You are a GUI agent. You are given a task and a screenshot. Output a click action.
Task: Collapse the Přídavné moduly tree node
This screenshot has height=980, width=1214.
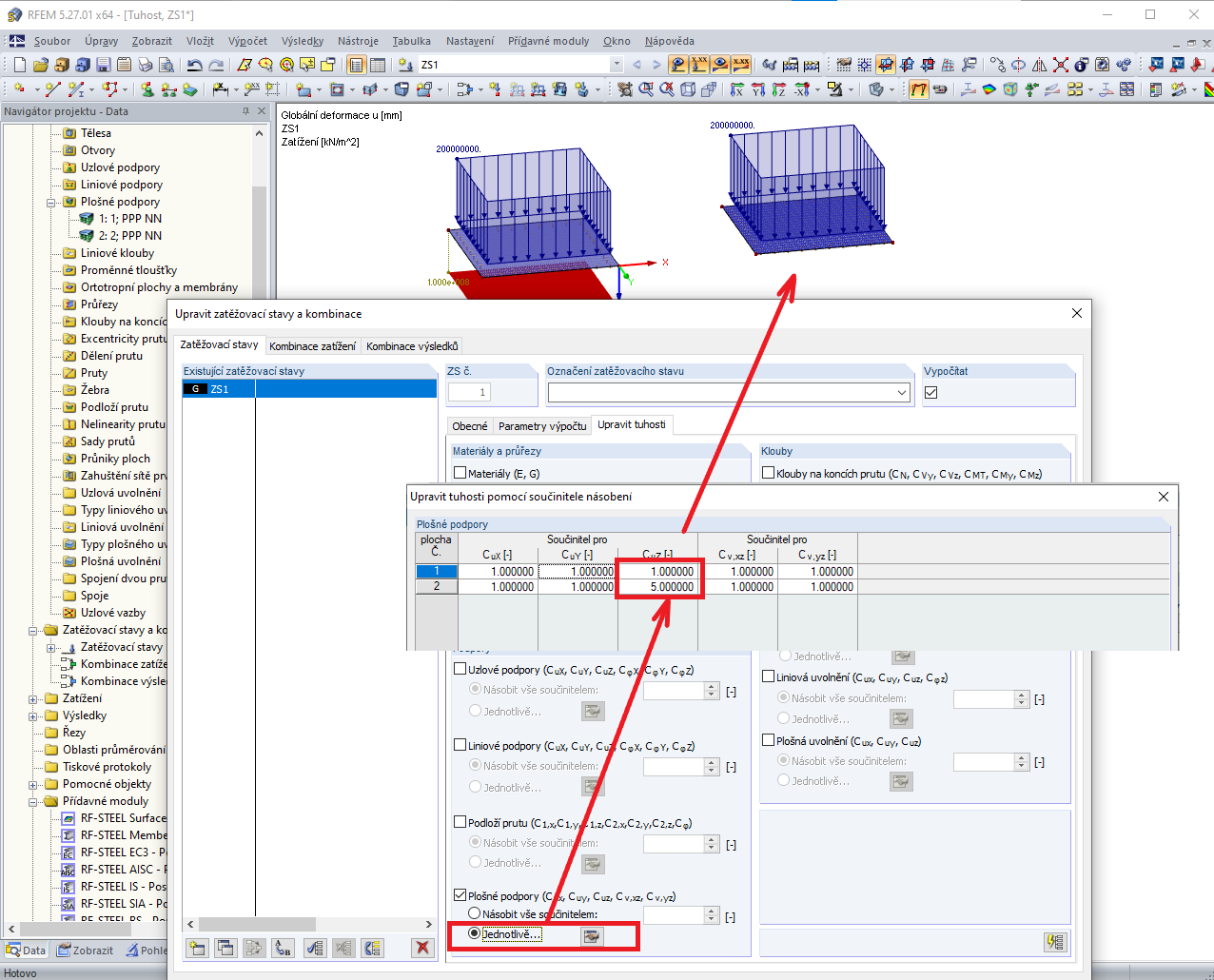(33, 801)
